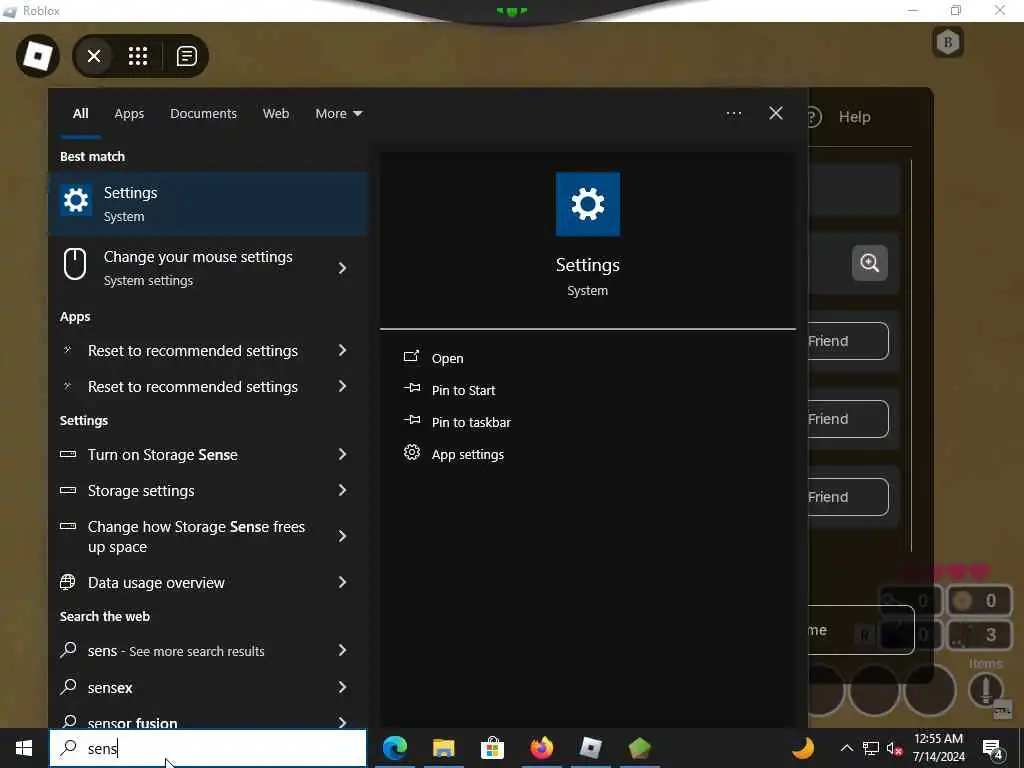Open the Roblox chat log icon
Screen dimensions: 1024x768
point(187,56)
